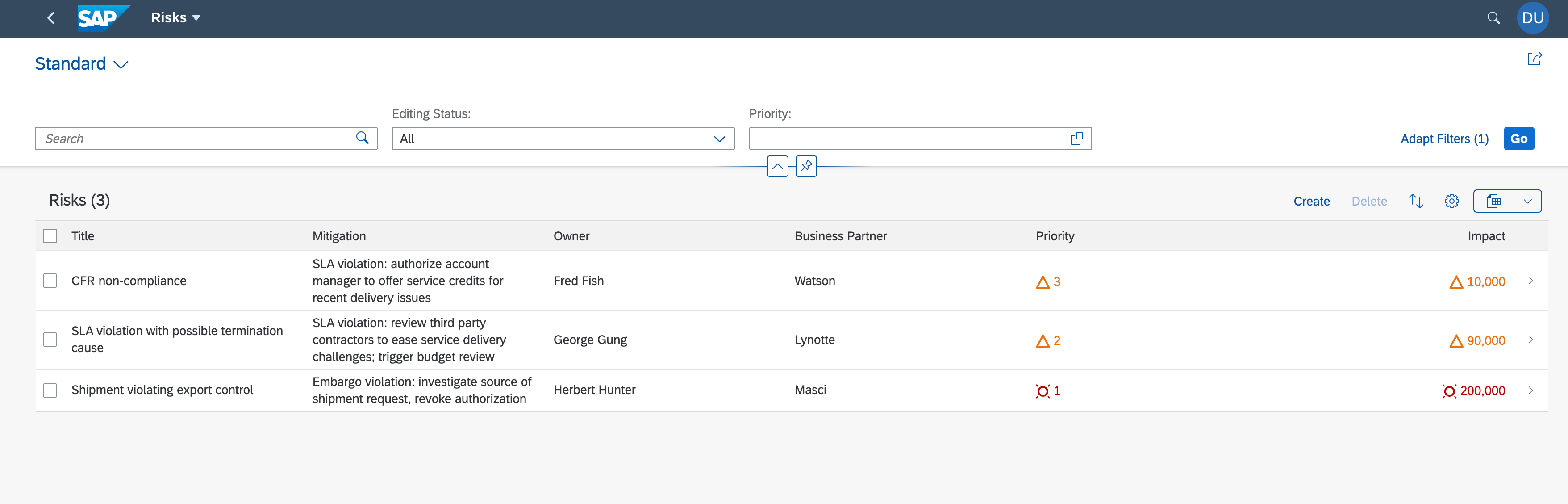Export table to spreadsheet
Viewport: 1568px width, 504px height.
(1493, 201)
